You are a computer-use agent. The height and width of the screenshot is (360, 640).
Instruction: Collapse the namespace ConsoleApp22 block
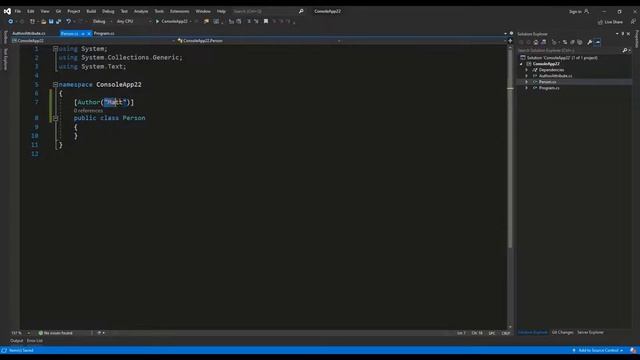click(x=56, y=84)
